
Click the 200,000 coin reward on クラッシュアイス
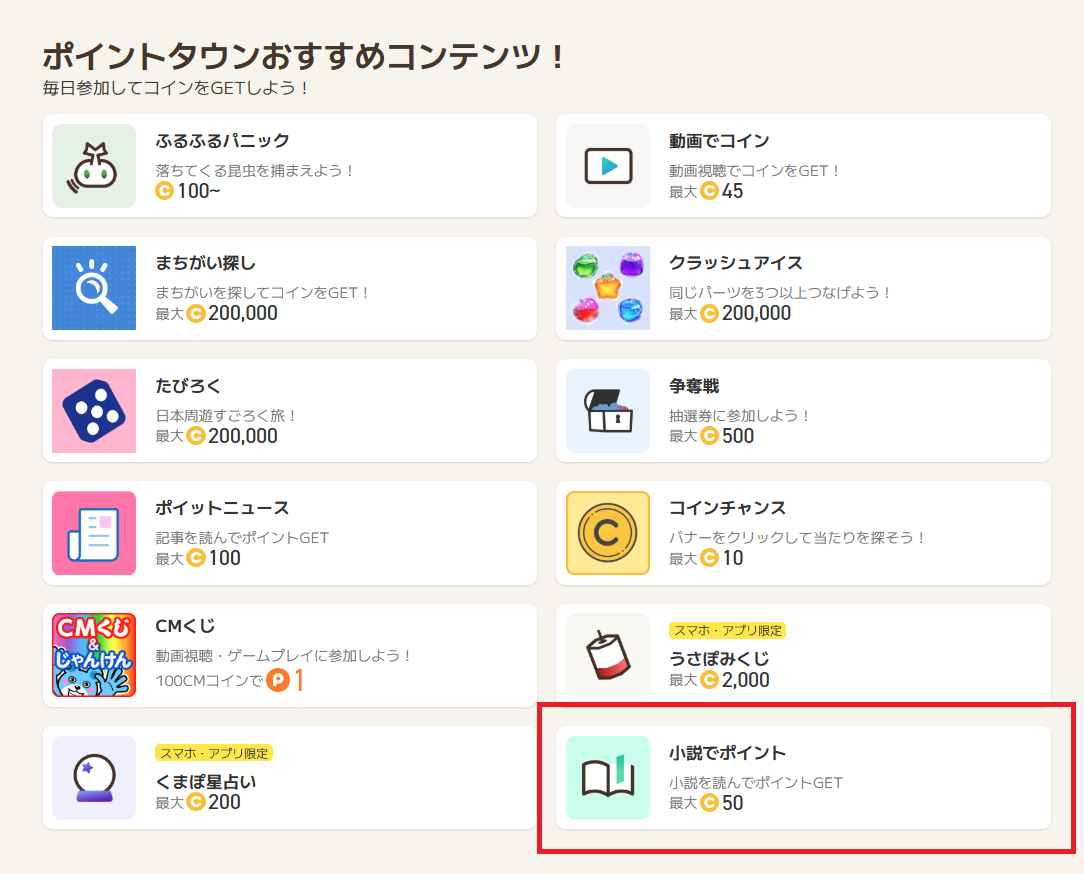[730, 313]
